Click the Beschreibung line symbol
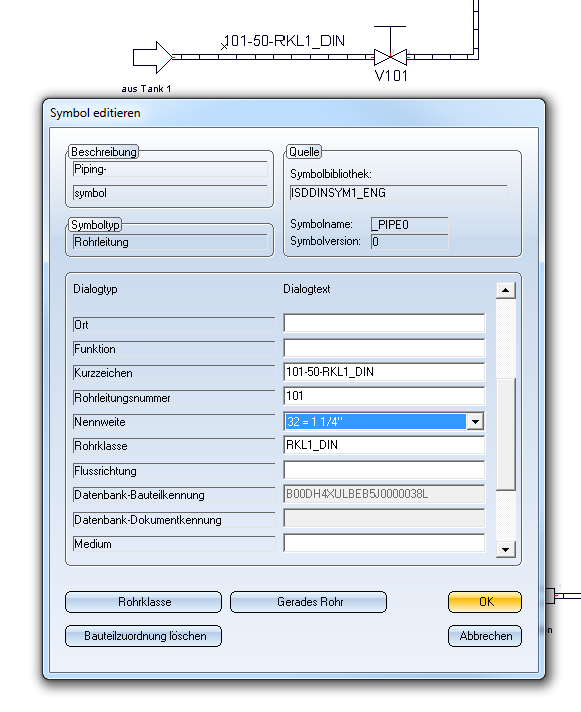This screenshot has height=712, width=581. [x=170, y=193]
